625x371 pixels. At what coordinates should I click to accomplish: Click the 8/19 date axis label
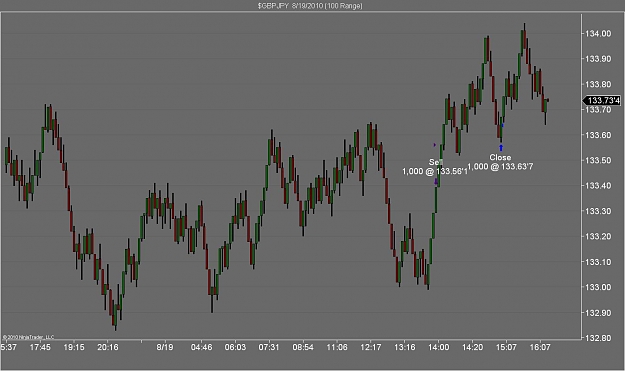(165, 347)
